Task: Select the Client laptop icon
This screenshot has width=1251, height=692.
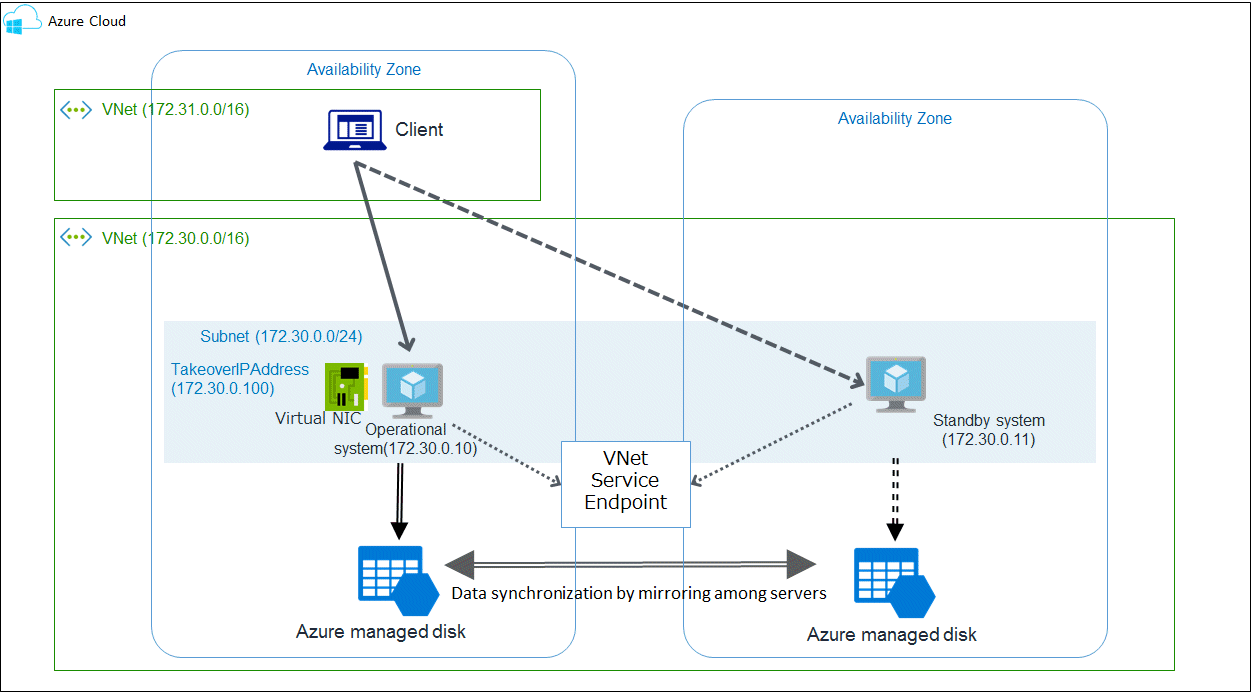Action: 355,130
